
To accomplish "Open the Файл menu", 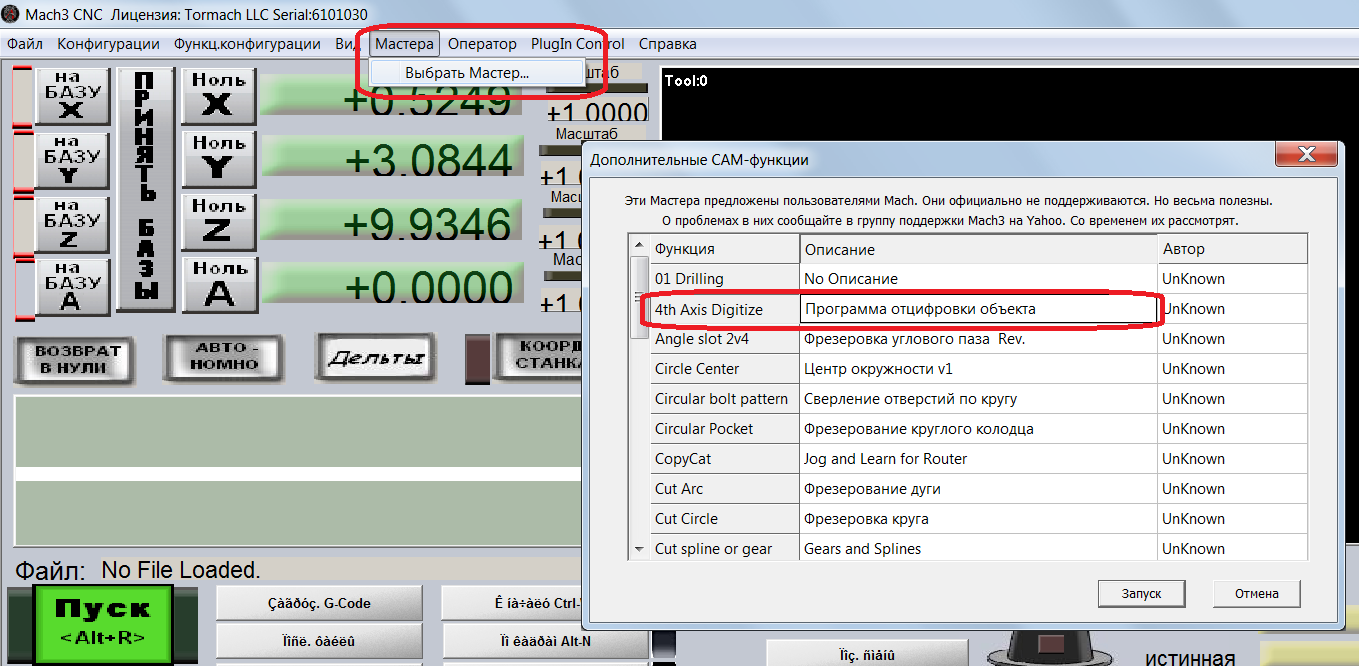I will click(x=25, y=44).
